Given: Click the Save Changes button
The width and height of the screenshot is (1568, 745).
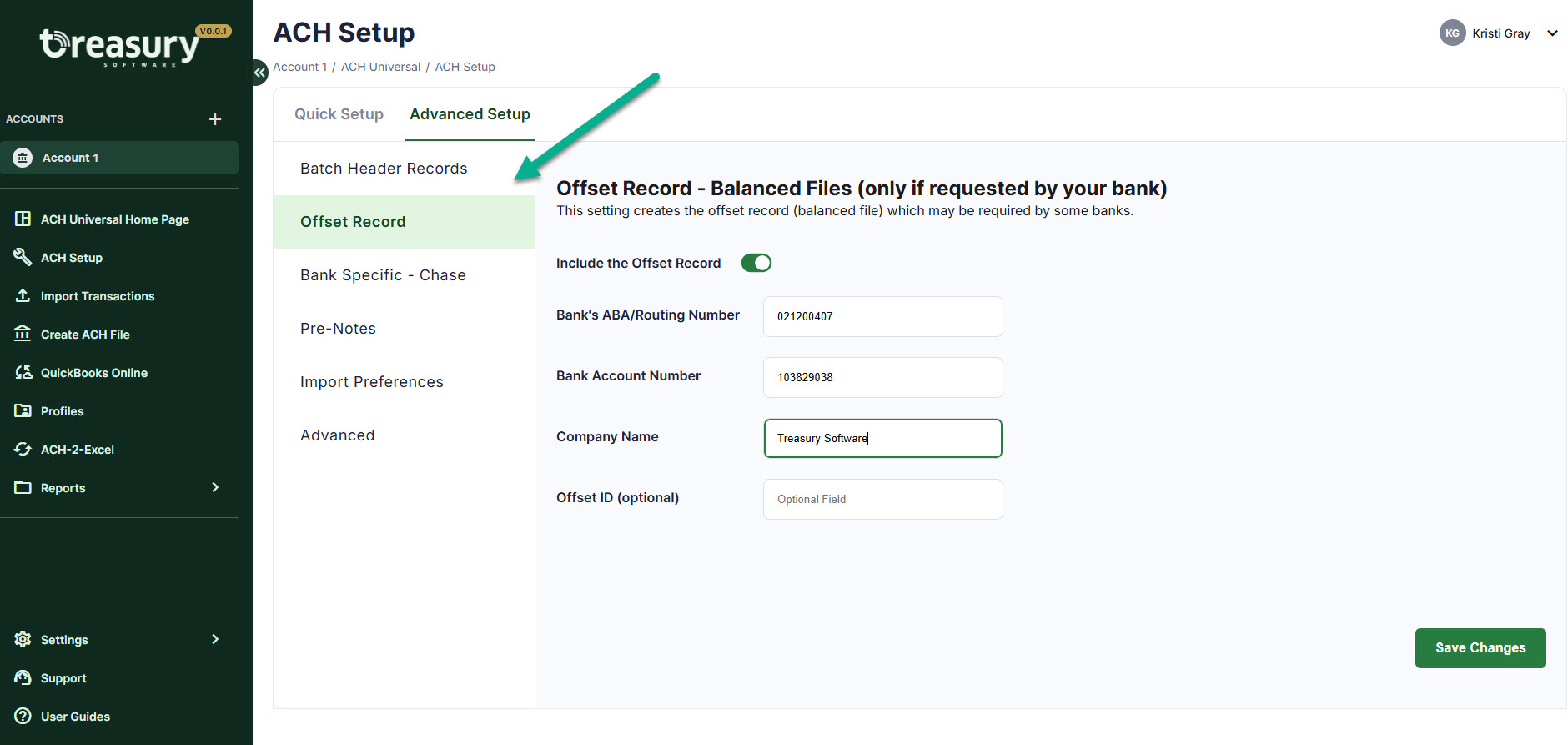Looking at the screenshot, I should pyautogui.click(x=1480, y=648).
